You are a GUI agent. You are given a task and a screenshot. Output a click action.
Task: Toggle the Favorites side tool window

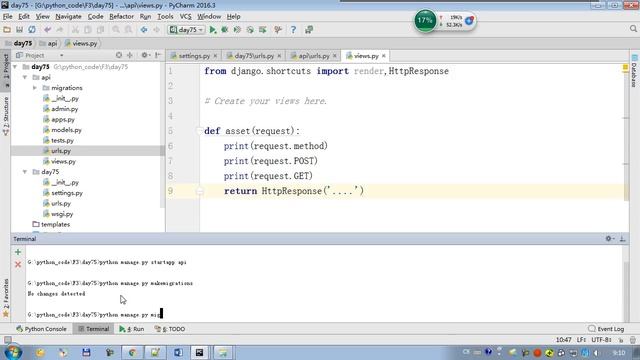point(6,298)
